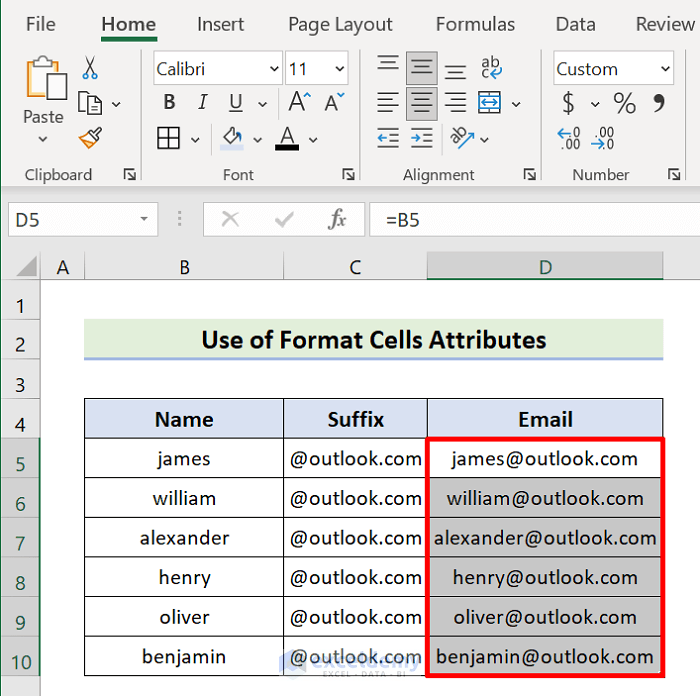
Task: Open the Custom number format dropdown
Action: click(x=665, y=69)
